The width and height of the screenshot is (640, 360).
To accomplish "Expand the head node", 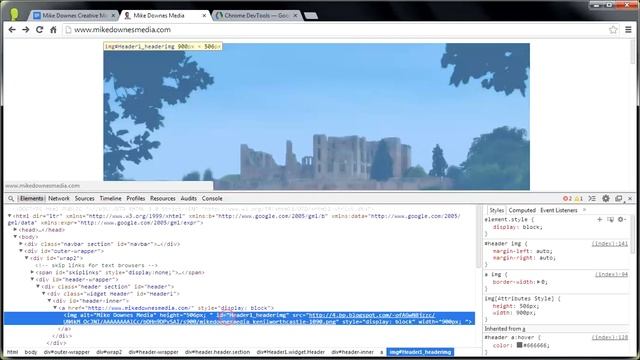I will pos(16,230).
